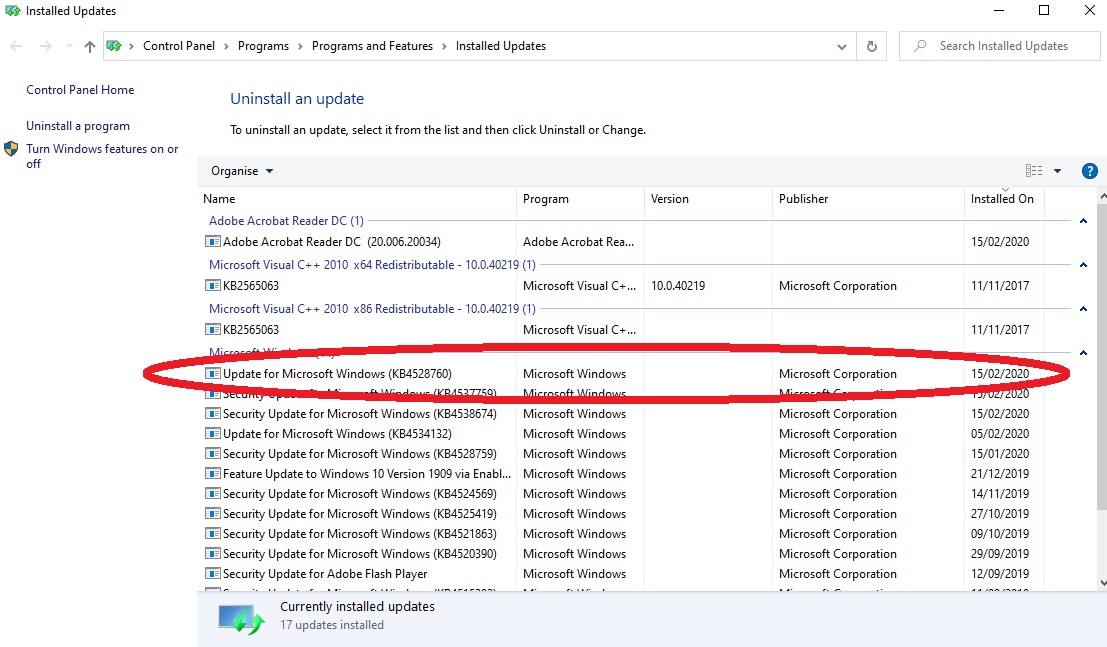Open Help with the question mark icon
The image size is (1107, 647).
tap(1089, 171)
